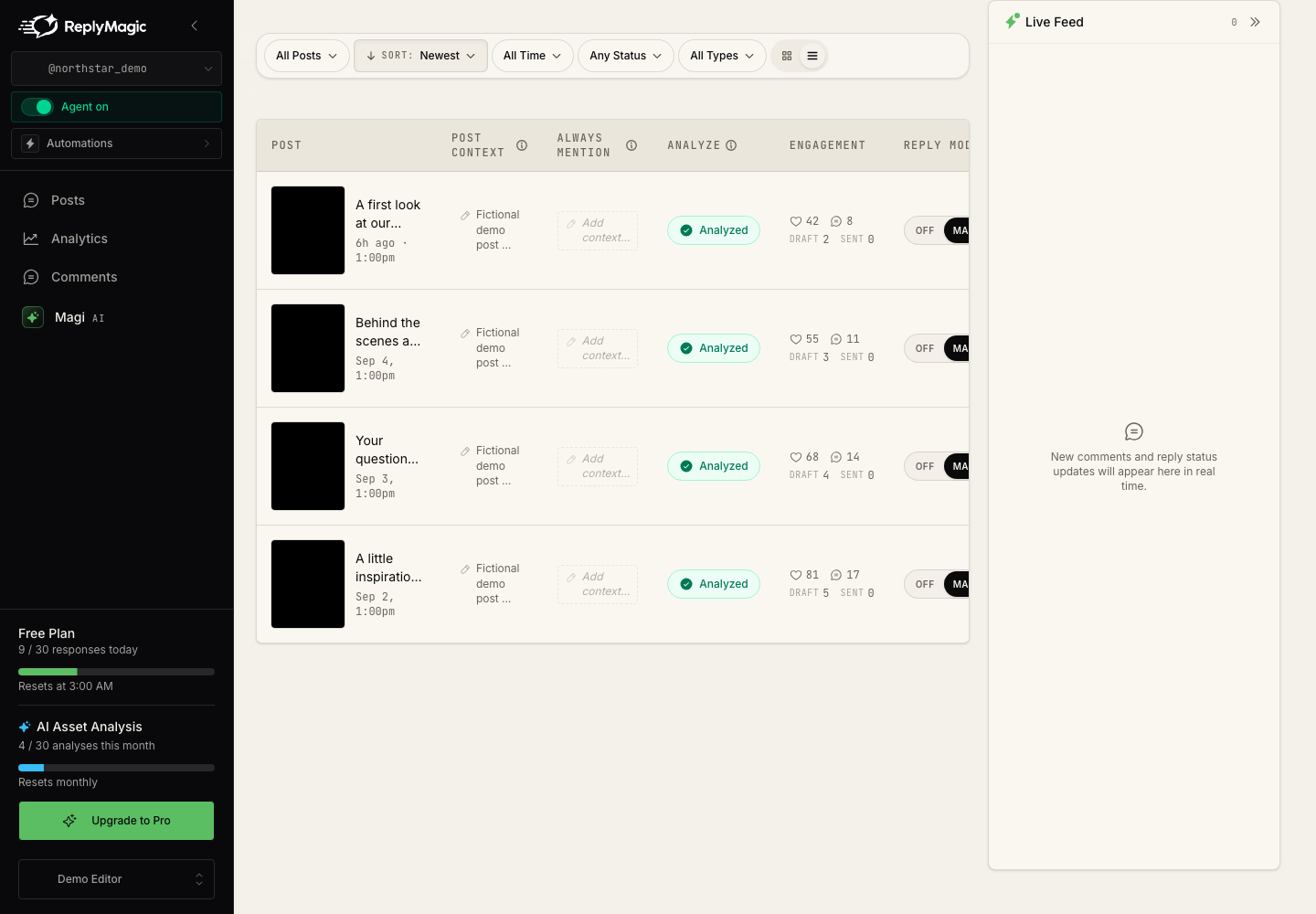
Task: Click comments icon on 'Behind the scenes' post
Action: pos(835,339)
